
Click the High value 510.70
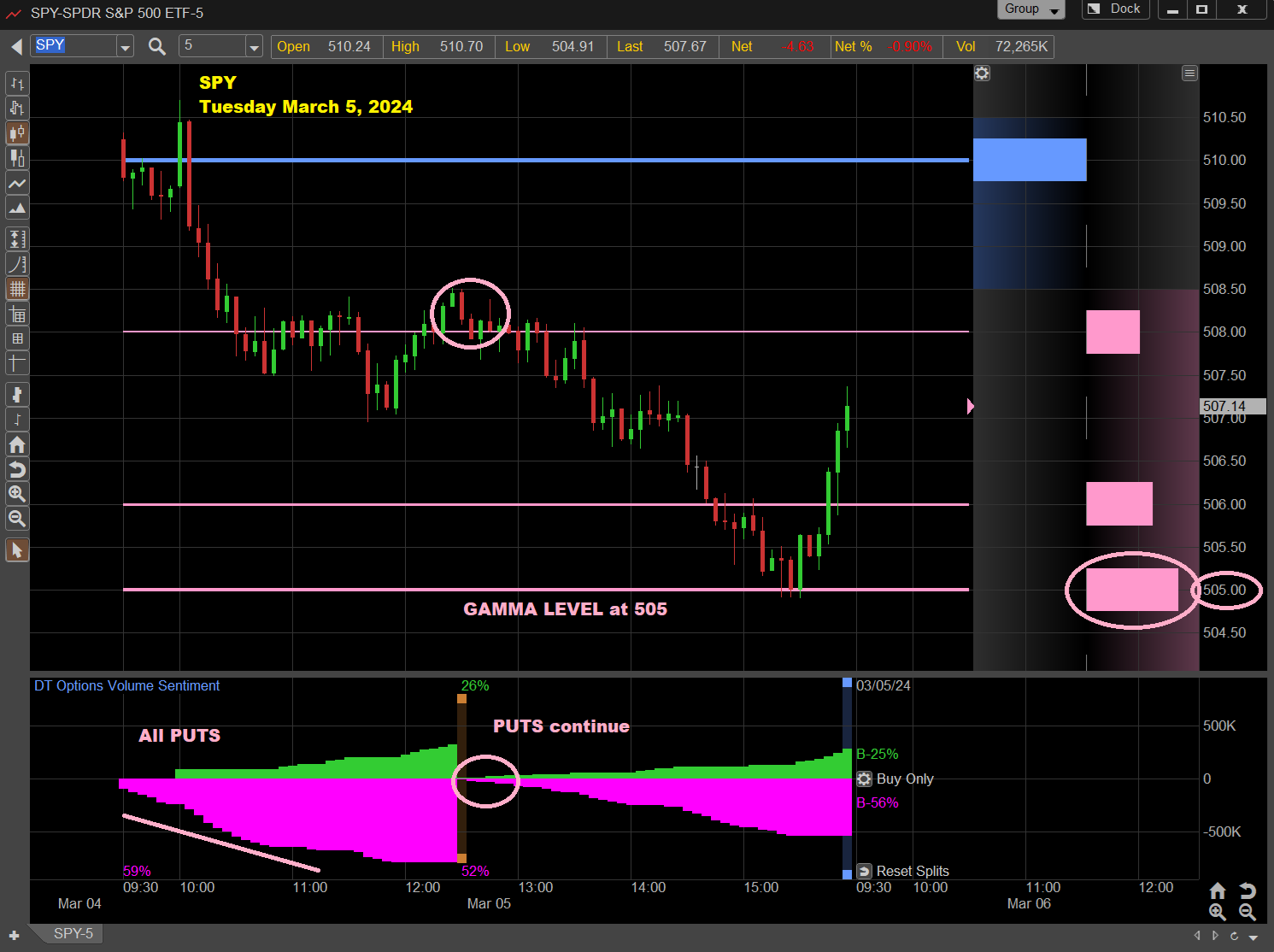coord(461,46)
